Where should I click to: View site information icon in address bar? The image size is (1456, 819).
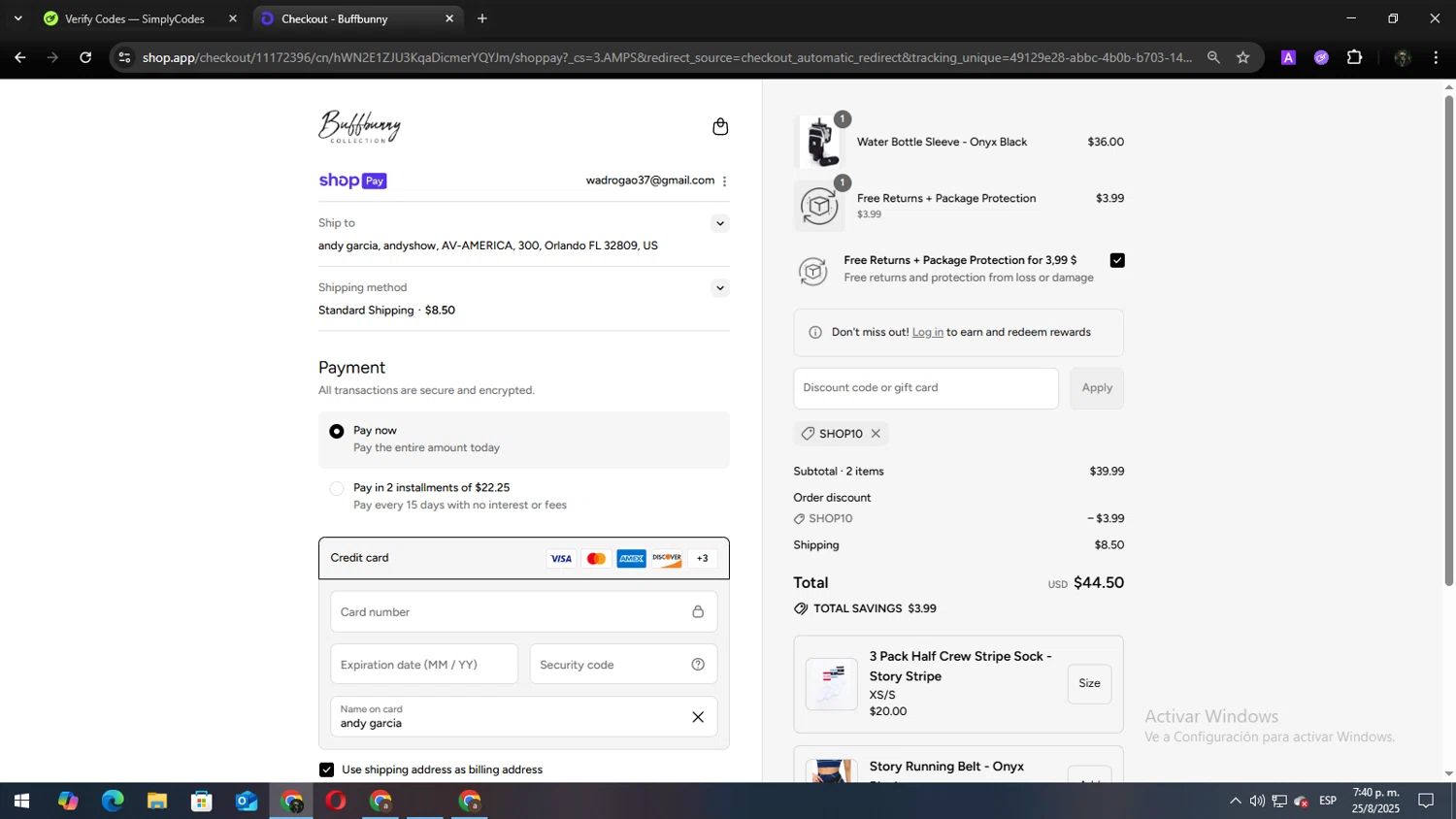(x=124, y=57)
